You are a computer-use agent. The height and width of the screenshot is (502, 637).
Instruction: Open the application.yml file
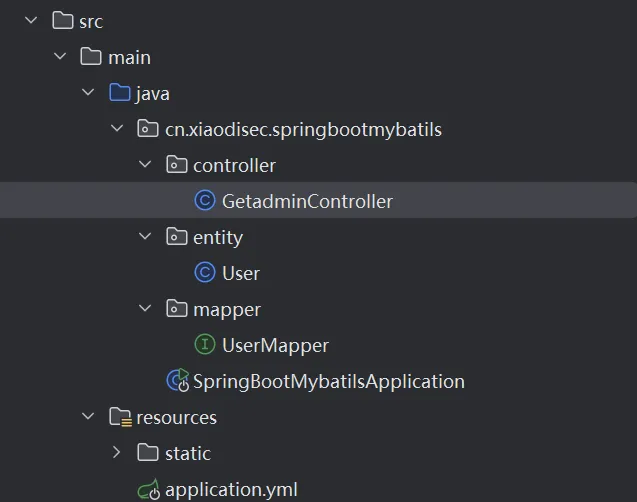pos(231,489)
